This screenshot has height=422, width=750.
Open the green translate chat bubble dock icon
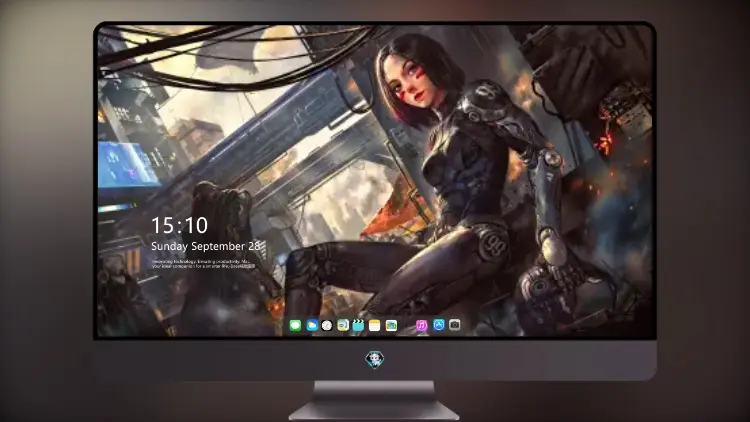tap(342, 325)
